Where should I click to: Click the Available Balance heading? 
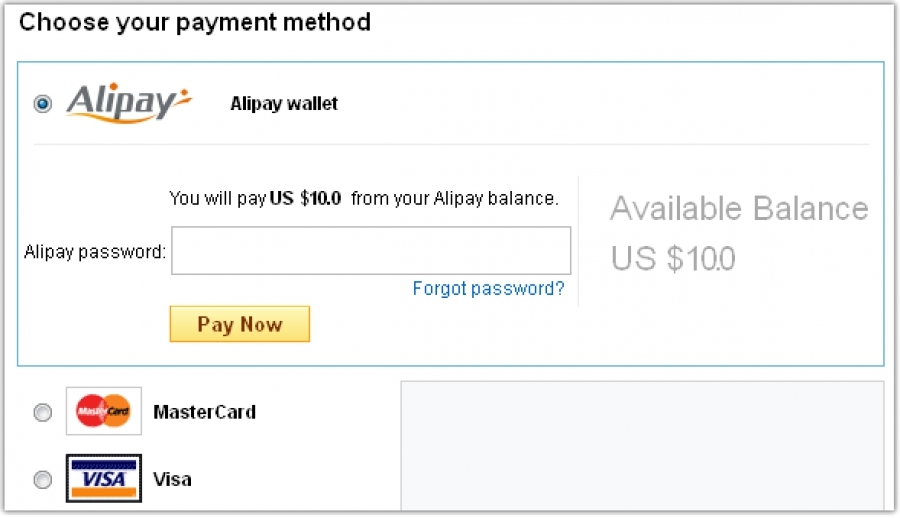(x=739, y=208)
